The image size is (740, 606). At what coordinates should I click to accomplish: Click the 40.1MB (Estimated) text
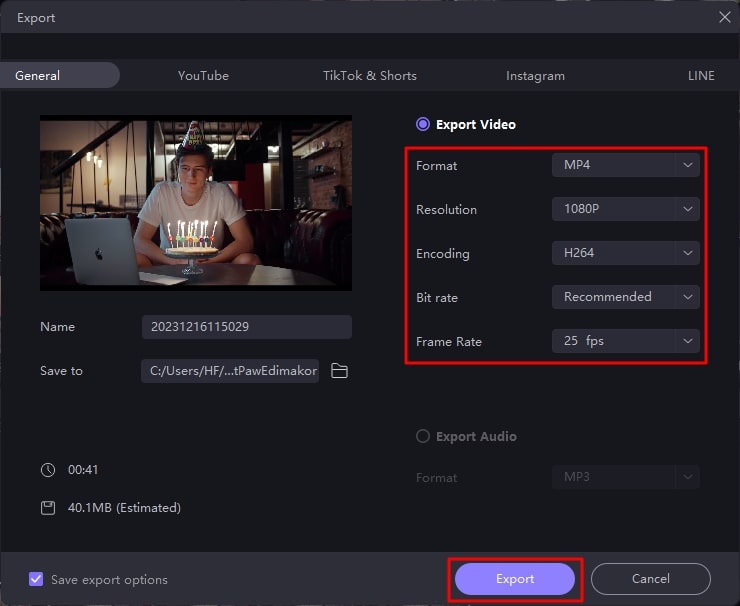tap(125, 508)
